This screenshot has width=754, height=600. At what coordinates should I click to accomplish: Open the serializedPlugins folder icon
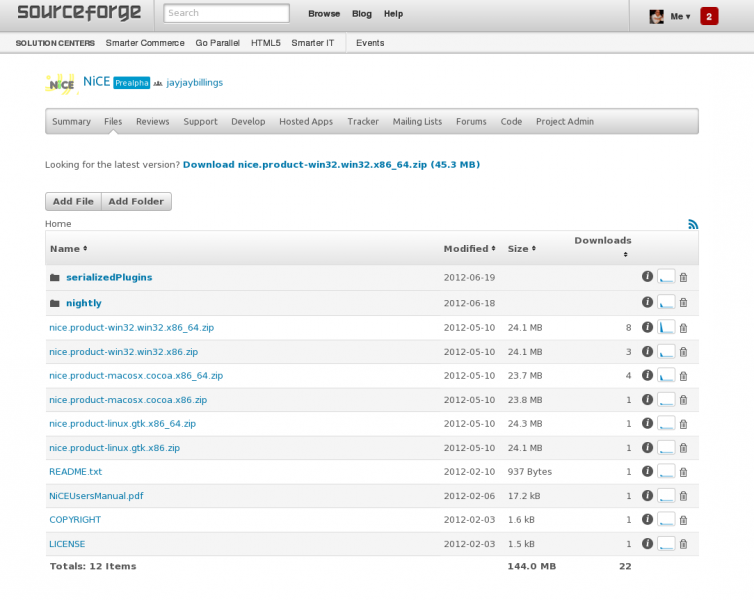(55, 277)
